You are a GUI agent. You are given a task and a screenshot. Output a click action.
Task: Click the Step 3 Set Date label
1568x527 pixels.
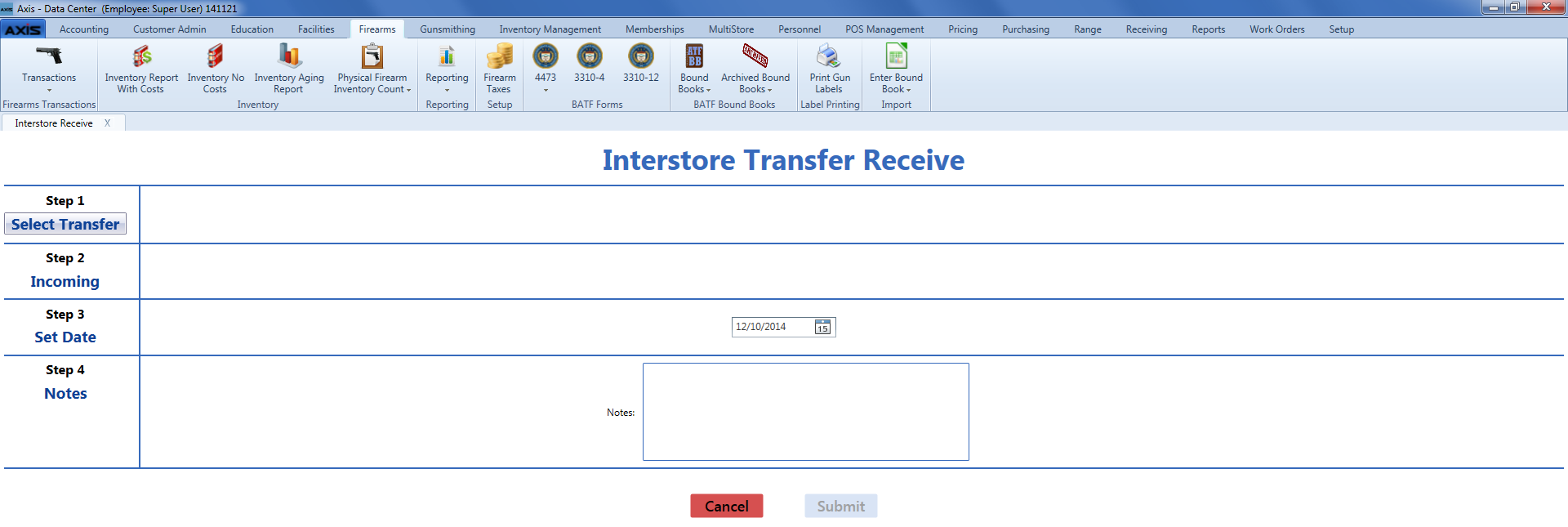click(x=65, y=337)
